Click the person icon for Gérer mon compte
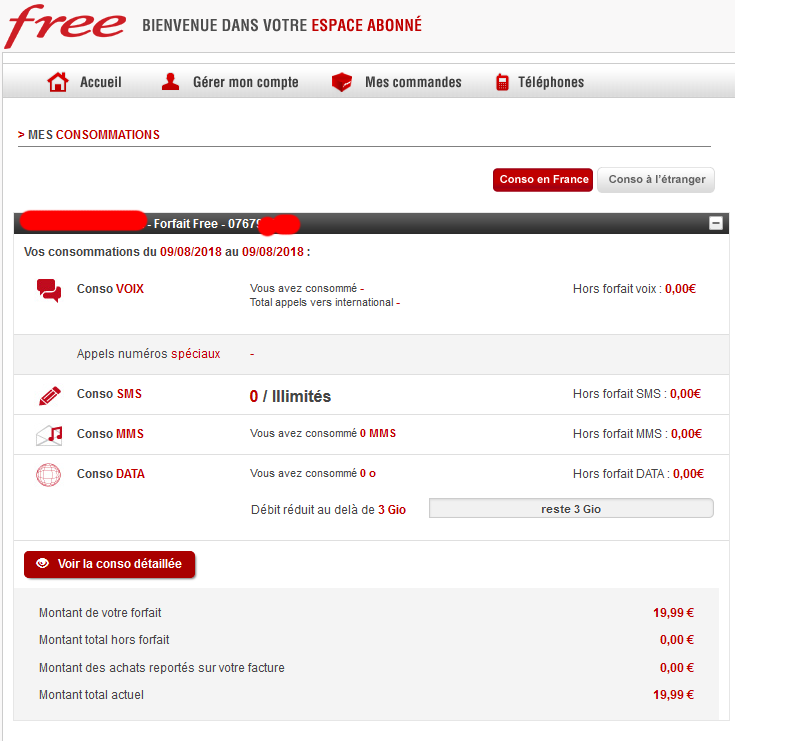 pos(171,82)
